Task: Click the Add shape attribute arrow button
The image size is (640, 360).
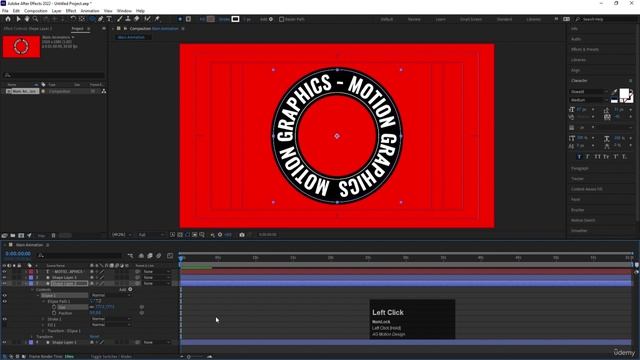Action: point(130,289)
